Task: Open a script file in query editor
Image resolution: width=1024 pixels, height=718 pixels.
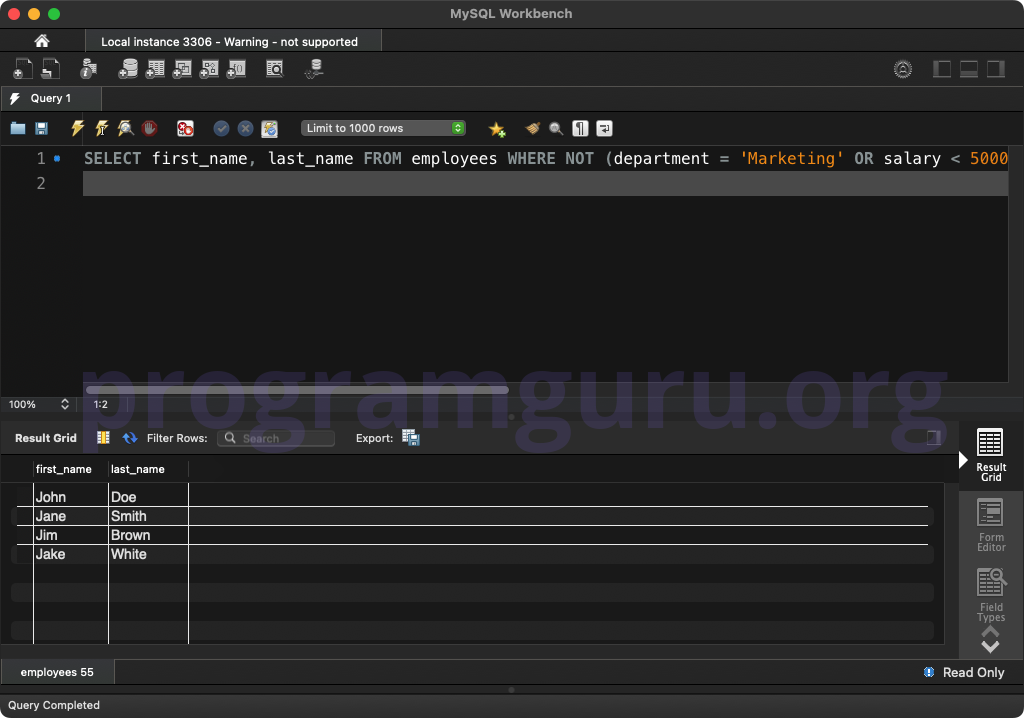Action: pos(18,128)
